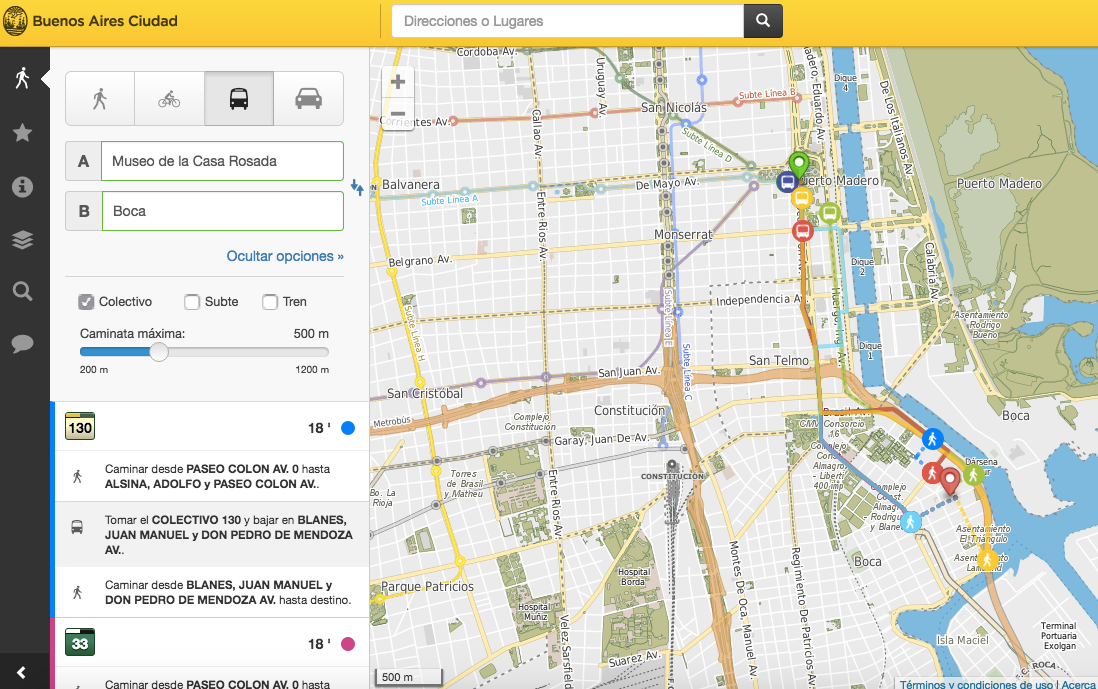The width and height of the screenshot is (1098, 689).
Task: Select bicycle travel mode
Action: [x=169, y=99]
